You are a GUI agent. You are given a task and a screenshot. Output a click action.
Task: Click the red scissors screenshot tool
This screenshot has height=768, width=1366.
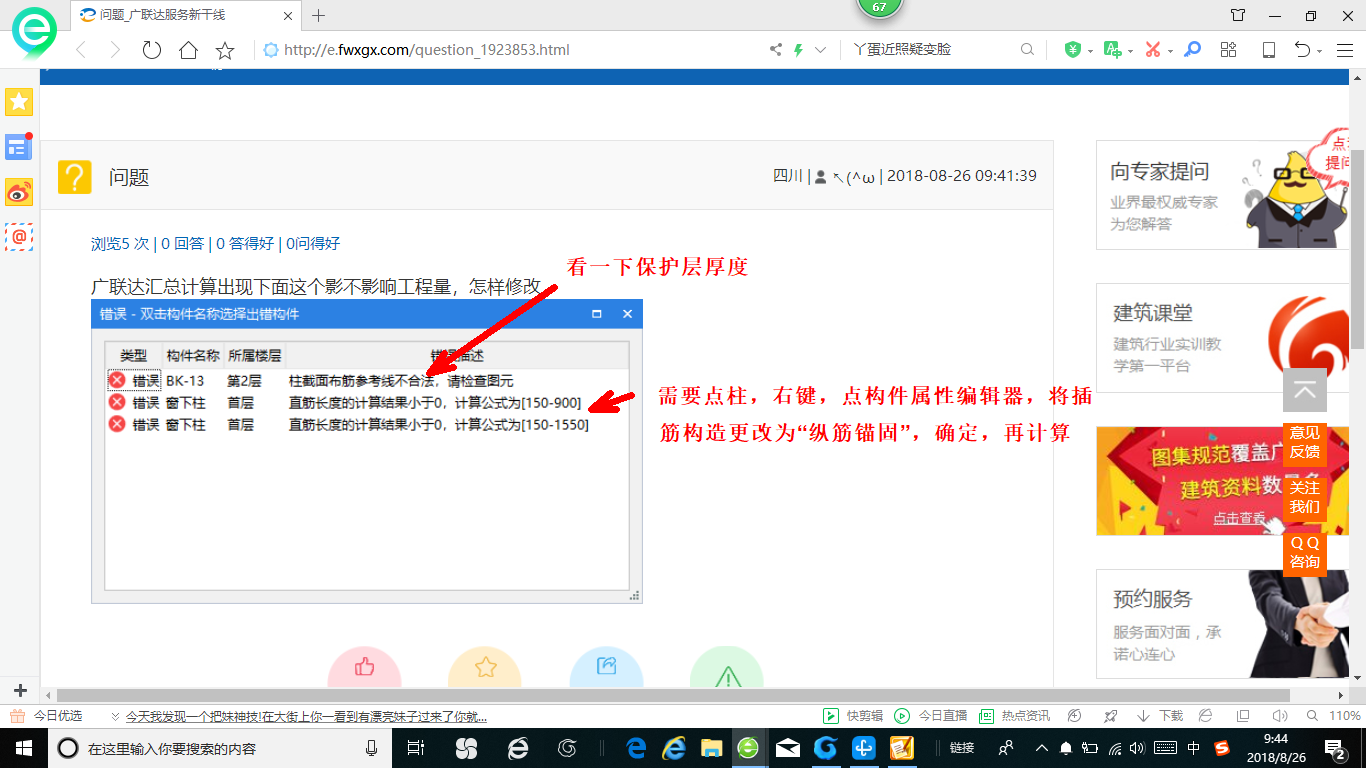coord(1152,49)
